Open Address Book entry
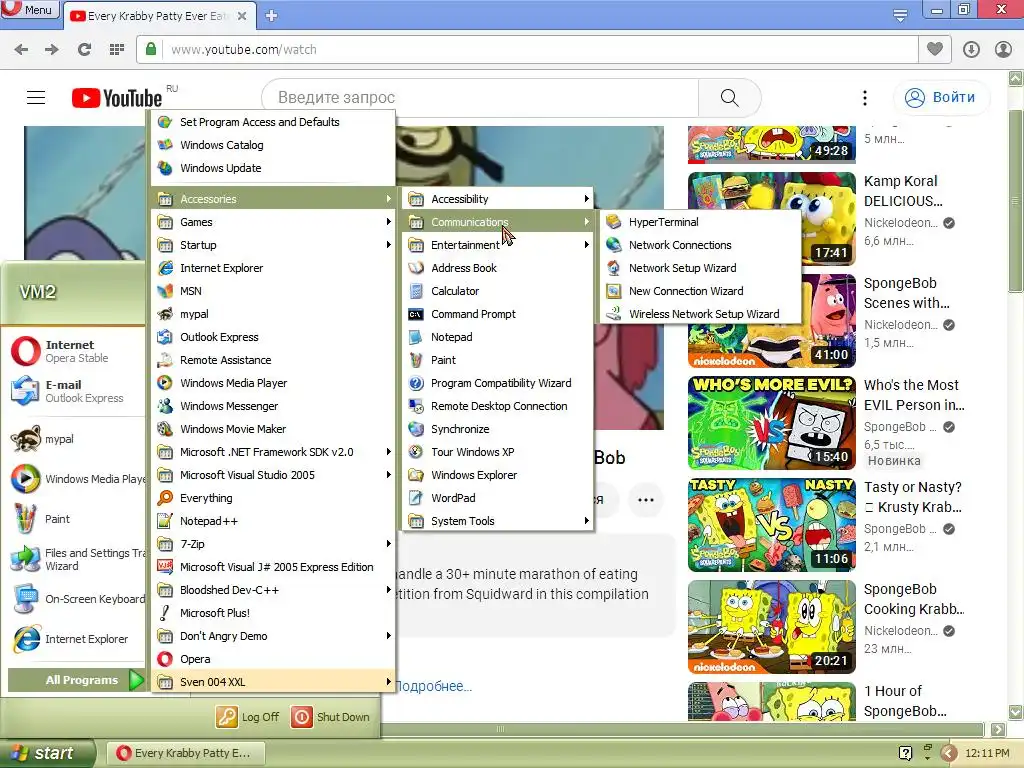Viewport: 1024px width, 768px height. click(498, 268)
